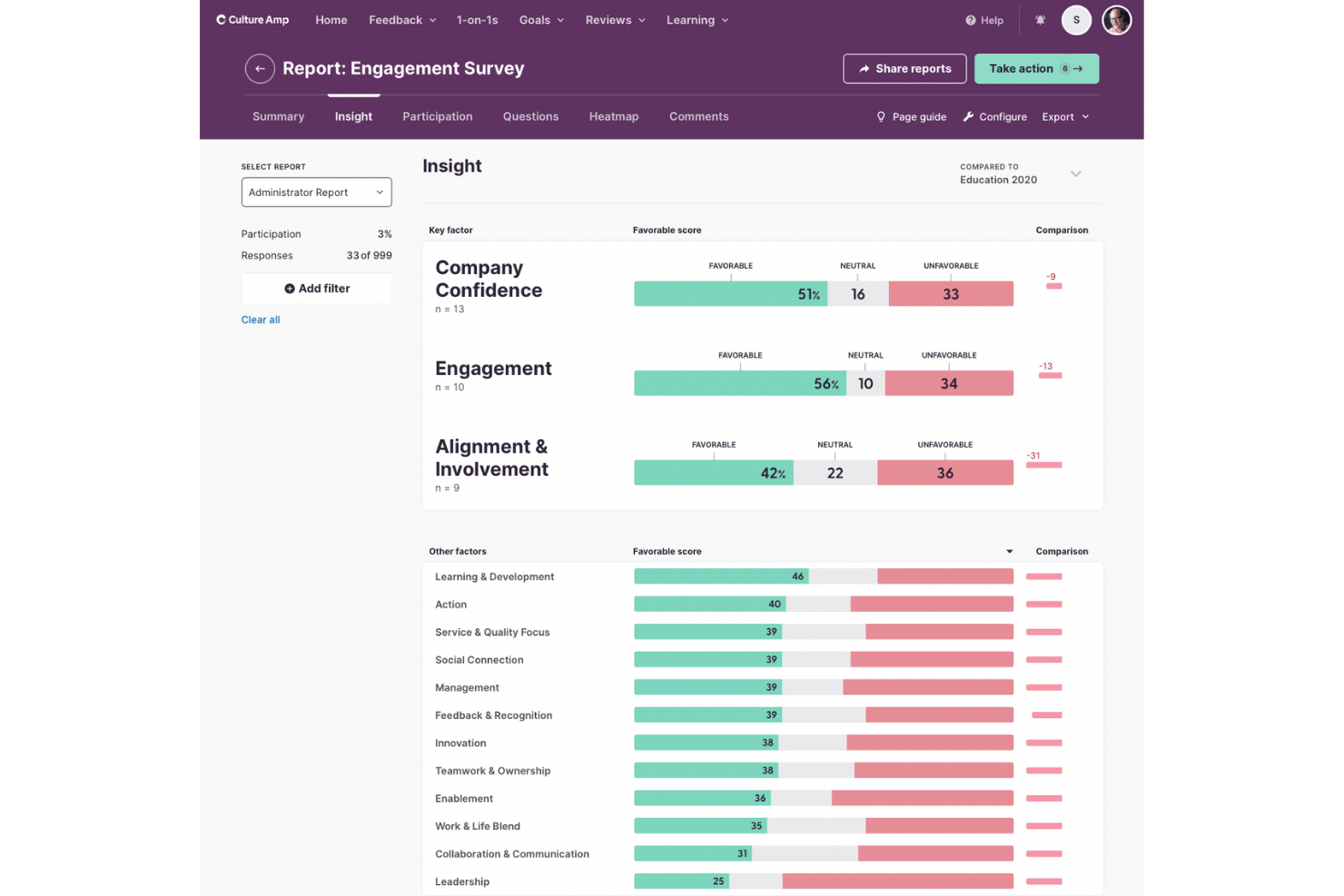The height and width of the screenshot is (896, 1344).
Task: Open the Alignment & Involvement key factor
Action: tap(491, 458)
